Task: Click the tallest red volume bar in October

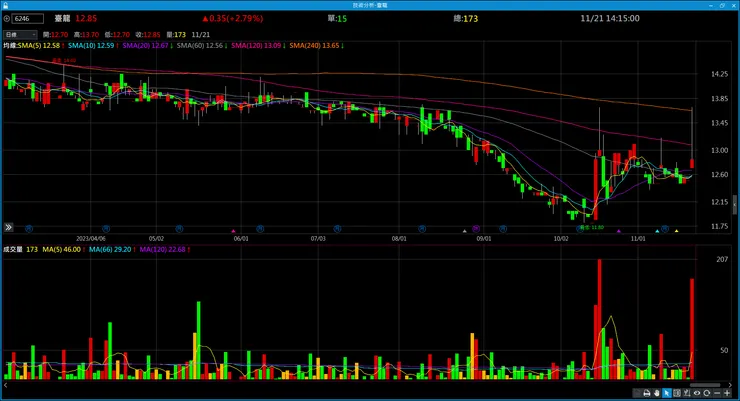Action: click(599, 319)
